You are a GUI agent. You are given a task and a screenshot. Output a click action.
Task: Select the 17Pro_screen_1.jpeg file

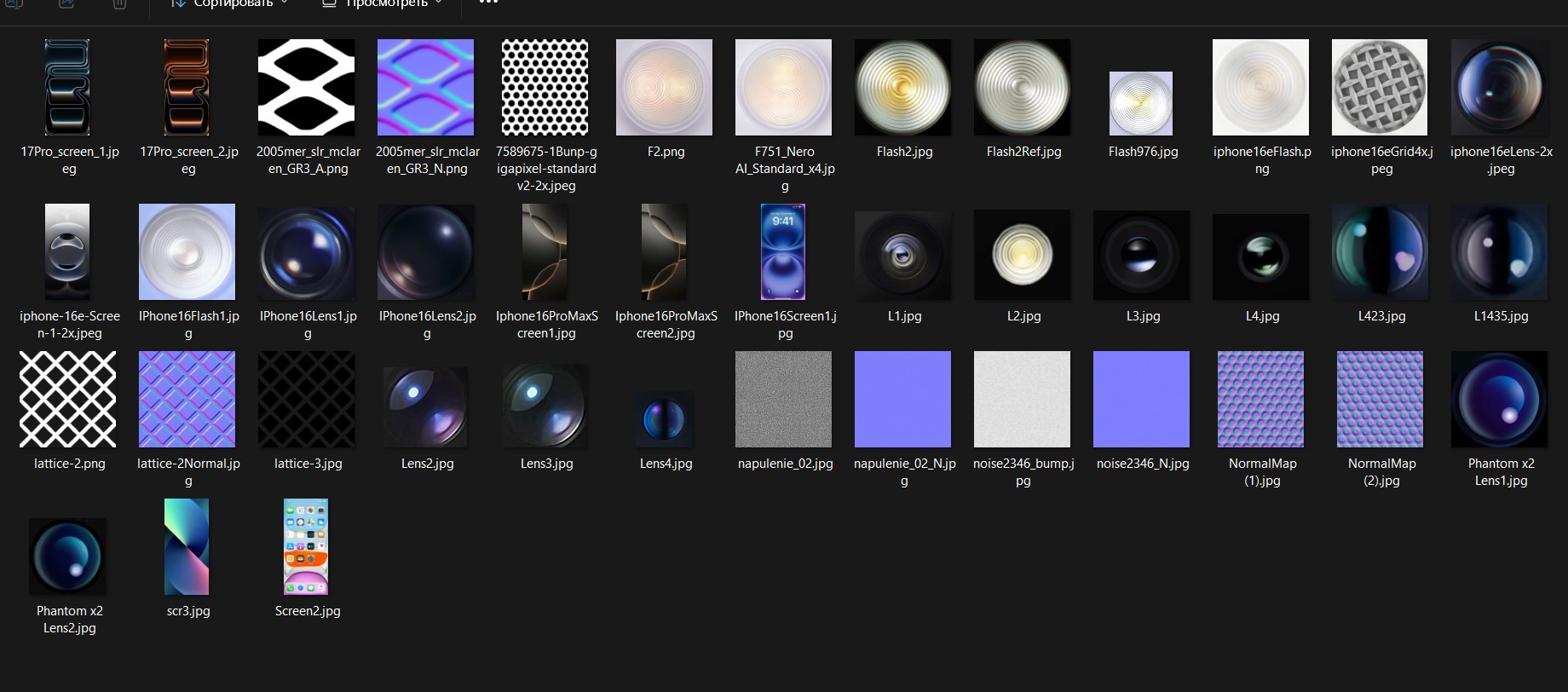click(x=68, y=88)
